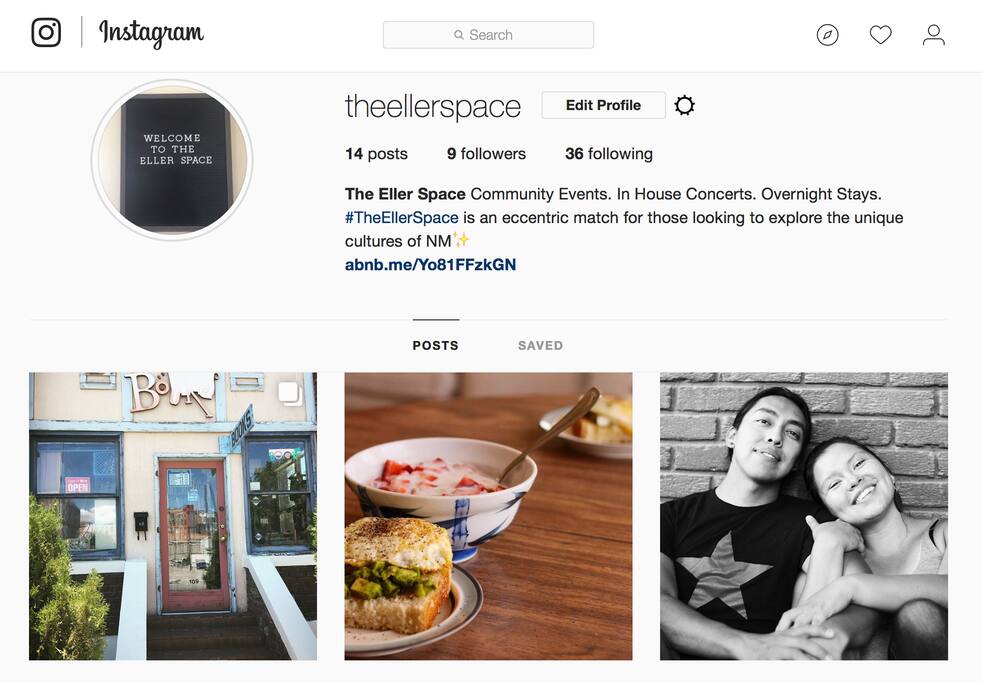Switch to the SAVED tab
The width and height of the screenshot is (982, 683).
(540, 345)
